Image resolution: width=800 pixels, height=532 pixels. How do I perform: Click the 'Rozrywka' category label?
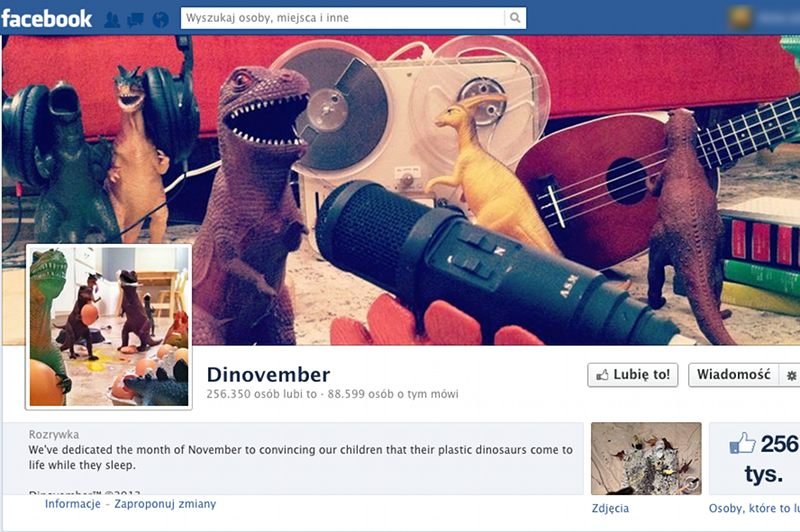click(54, 435)
